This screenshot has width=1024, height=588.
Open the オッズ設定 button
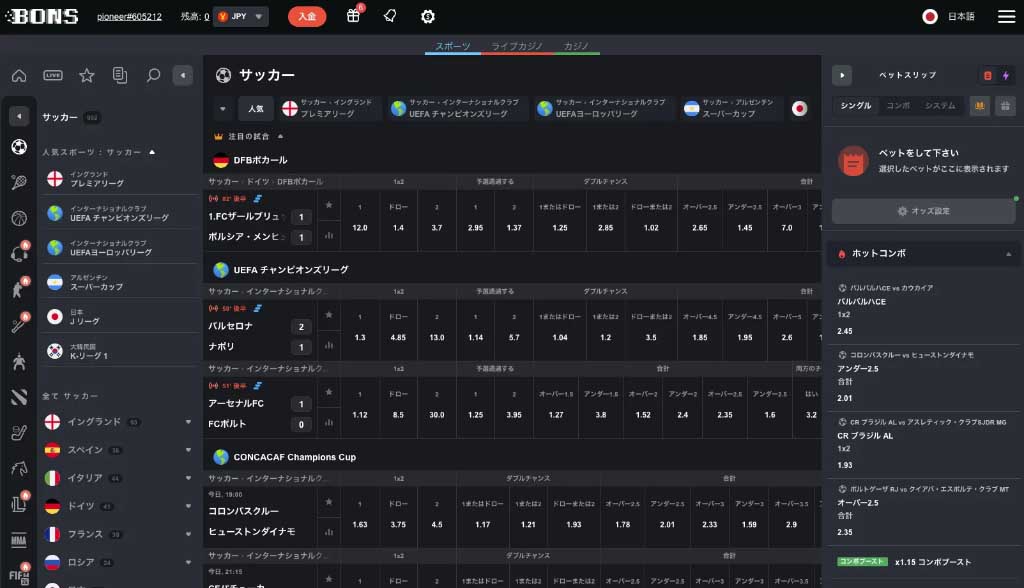pyautogui.click(x=923, y=211)
